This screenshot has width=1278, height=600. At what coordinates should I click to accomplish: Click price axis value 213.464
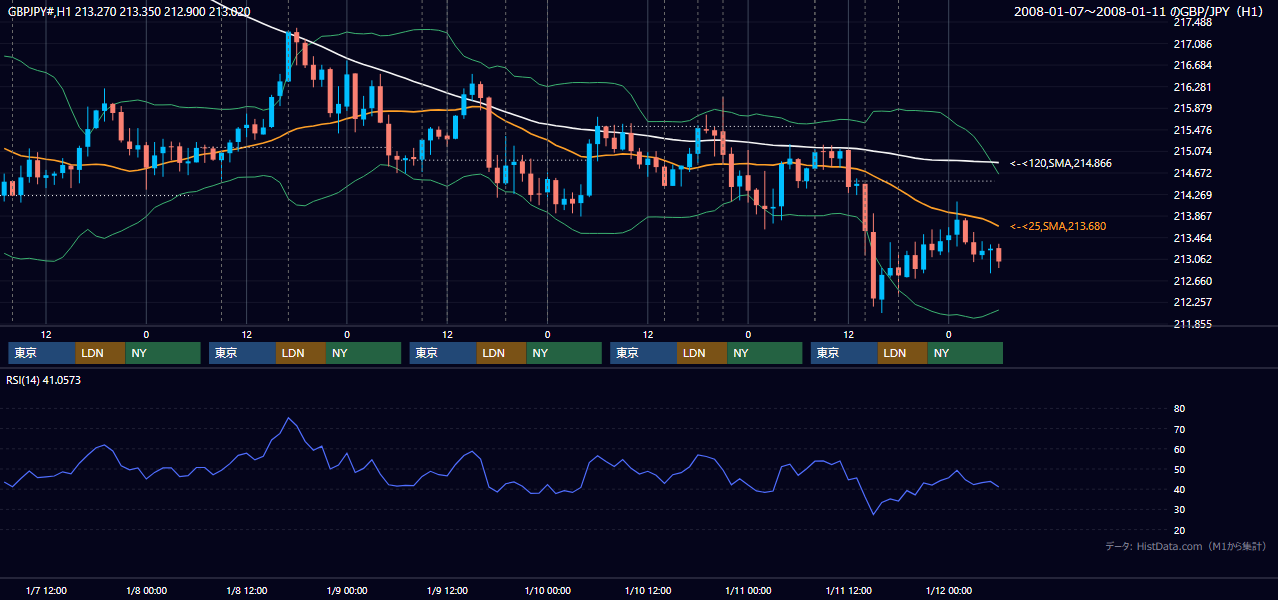pos(1192,238)
